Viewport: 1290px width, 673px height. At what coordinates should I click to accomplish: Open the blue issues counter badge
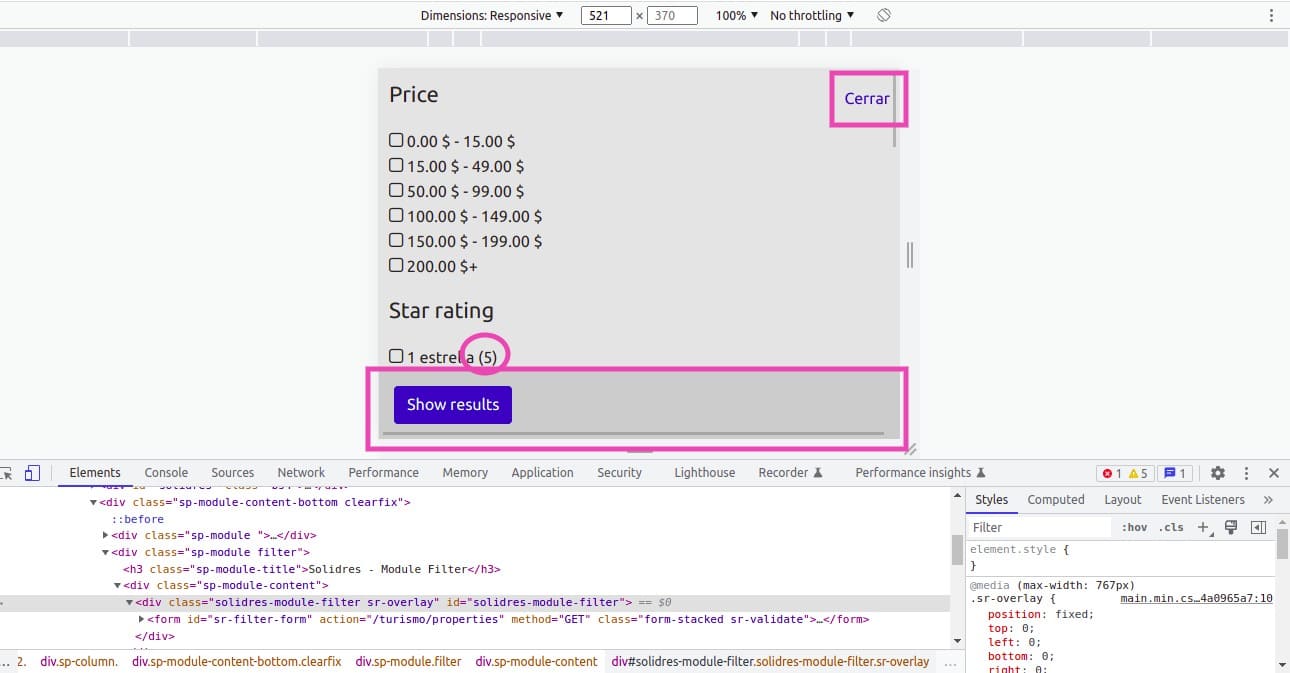click(1175, 473)
